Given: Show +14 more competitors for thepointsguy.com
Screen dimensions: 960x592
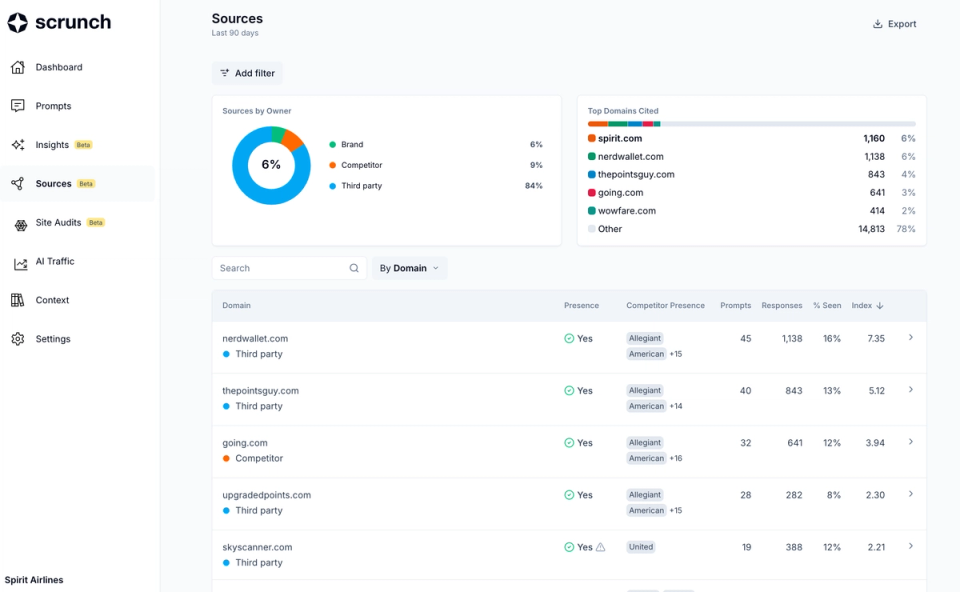Looking at the screenshot, I should tap(676, 406).
